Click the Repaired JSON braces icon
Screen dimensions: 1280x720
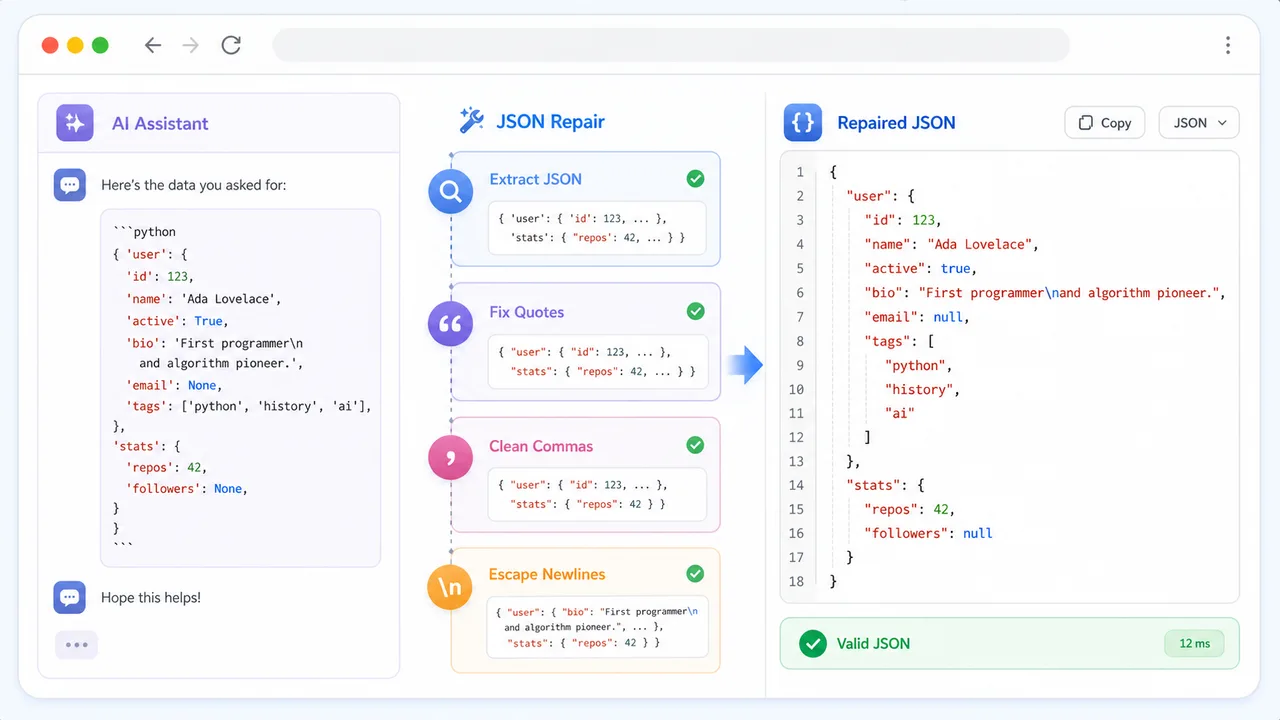[x=803, y=123]
